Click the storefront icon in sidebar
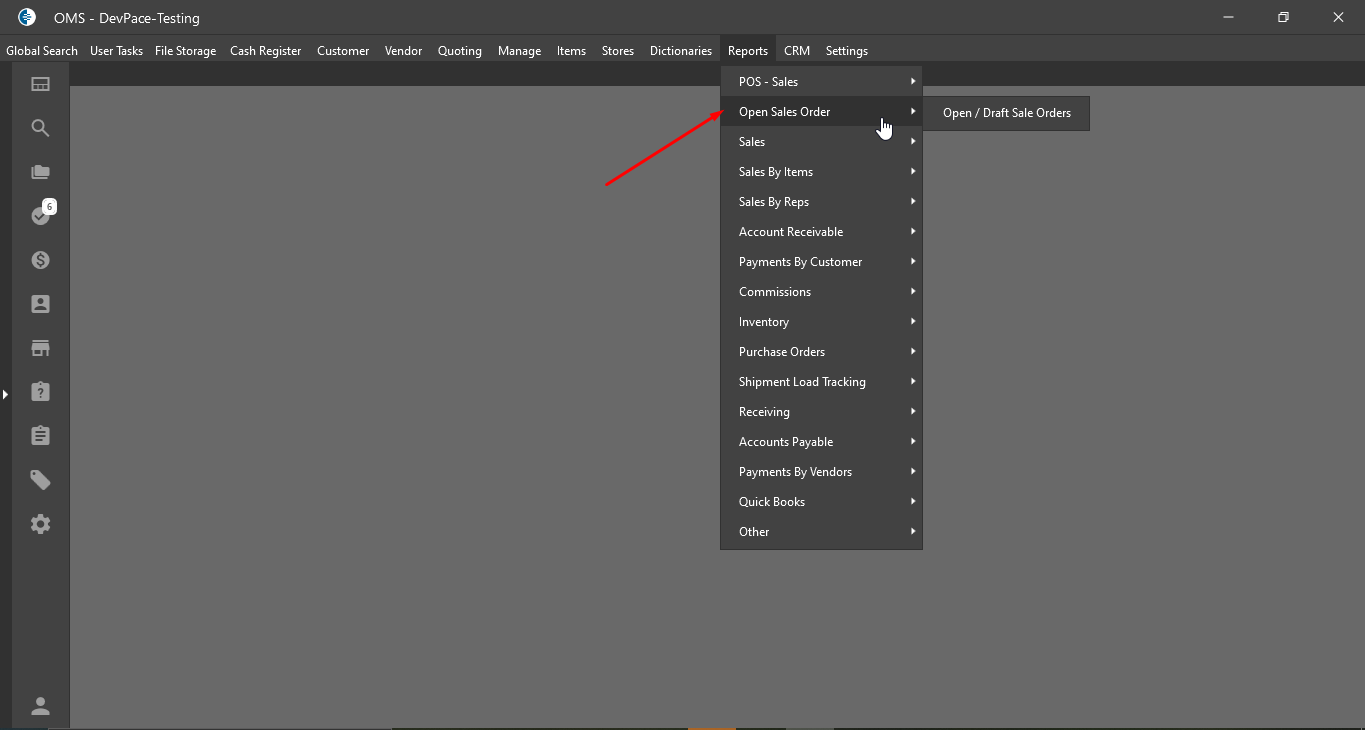Image resolution: width=1365 pixels, height=730 pixels. pos(40,348)
